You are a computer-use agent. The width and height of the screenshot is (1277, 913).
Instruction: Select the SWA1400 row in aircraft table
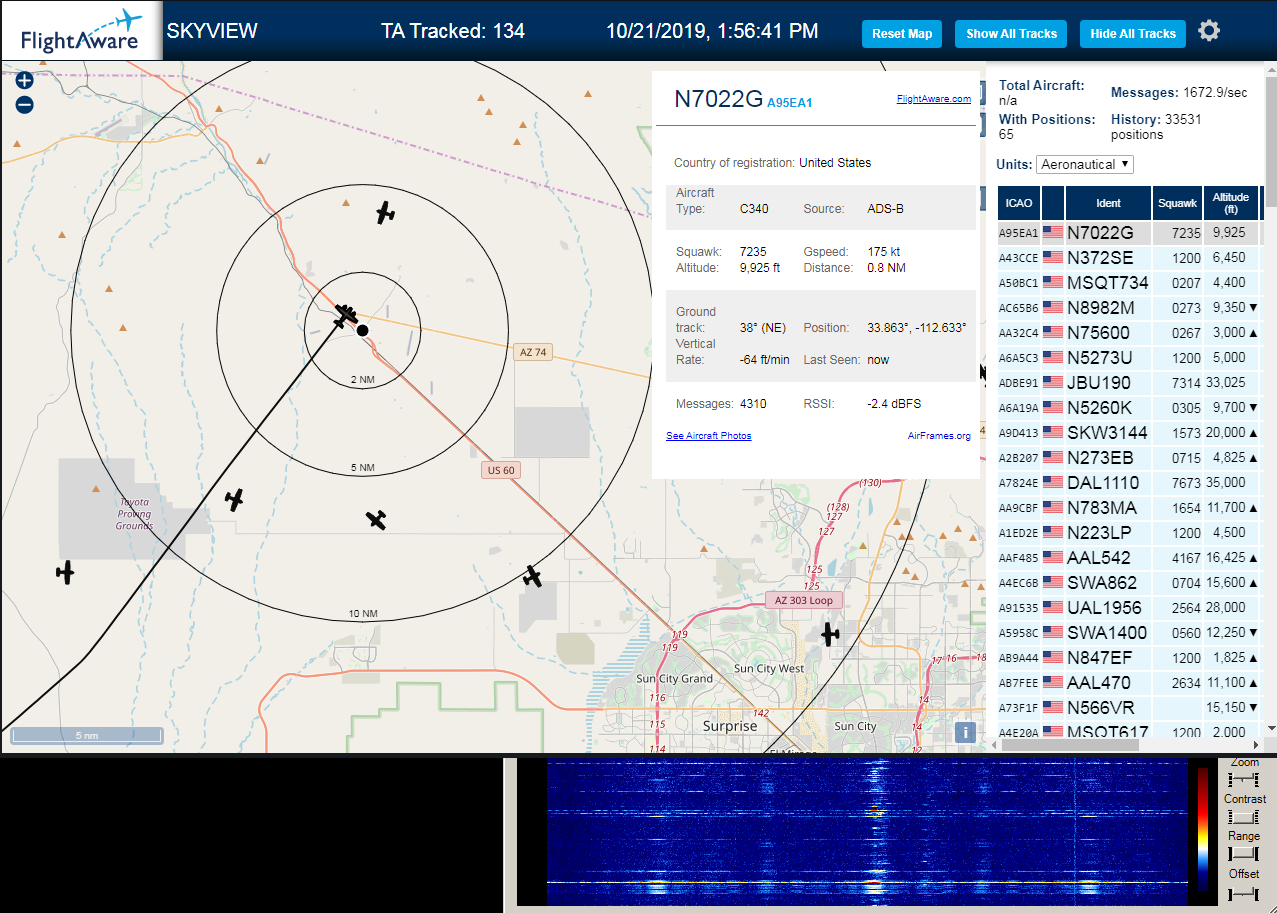pos(1129,633)
